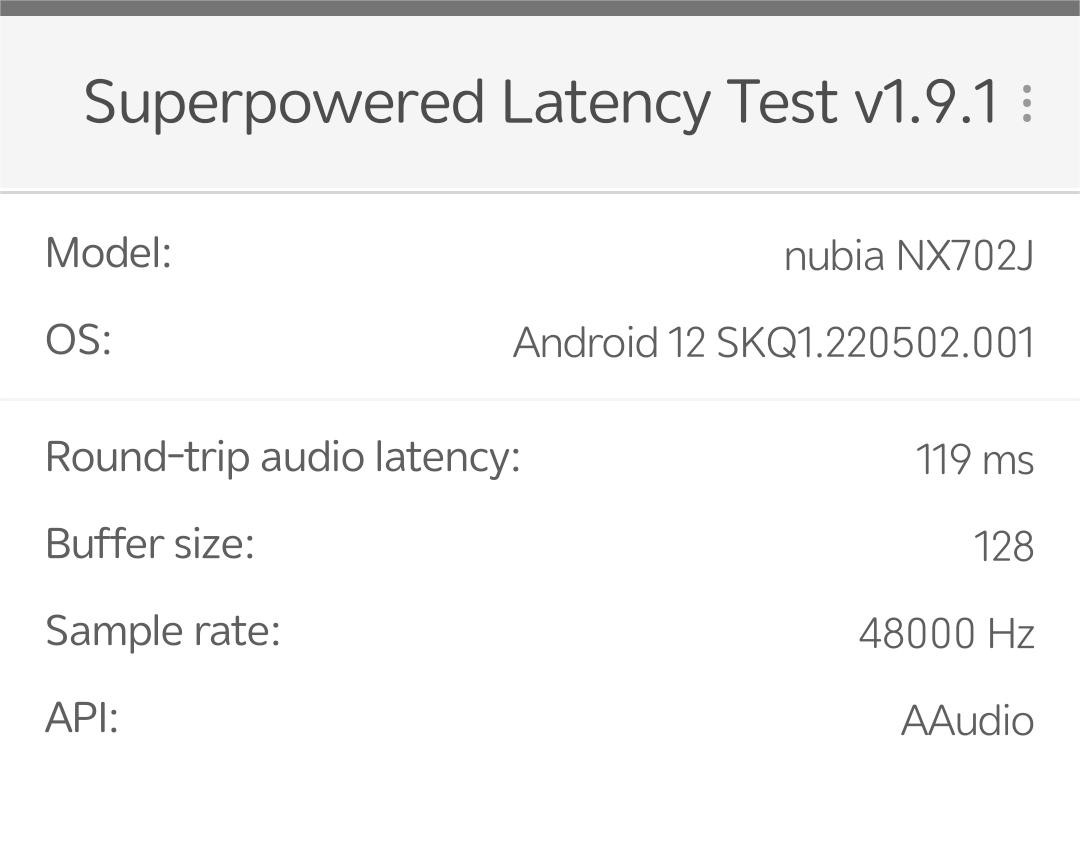Tap the 'Superpowered Latency Test' title text
The image size is (1080, 841).
point(460,103)
